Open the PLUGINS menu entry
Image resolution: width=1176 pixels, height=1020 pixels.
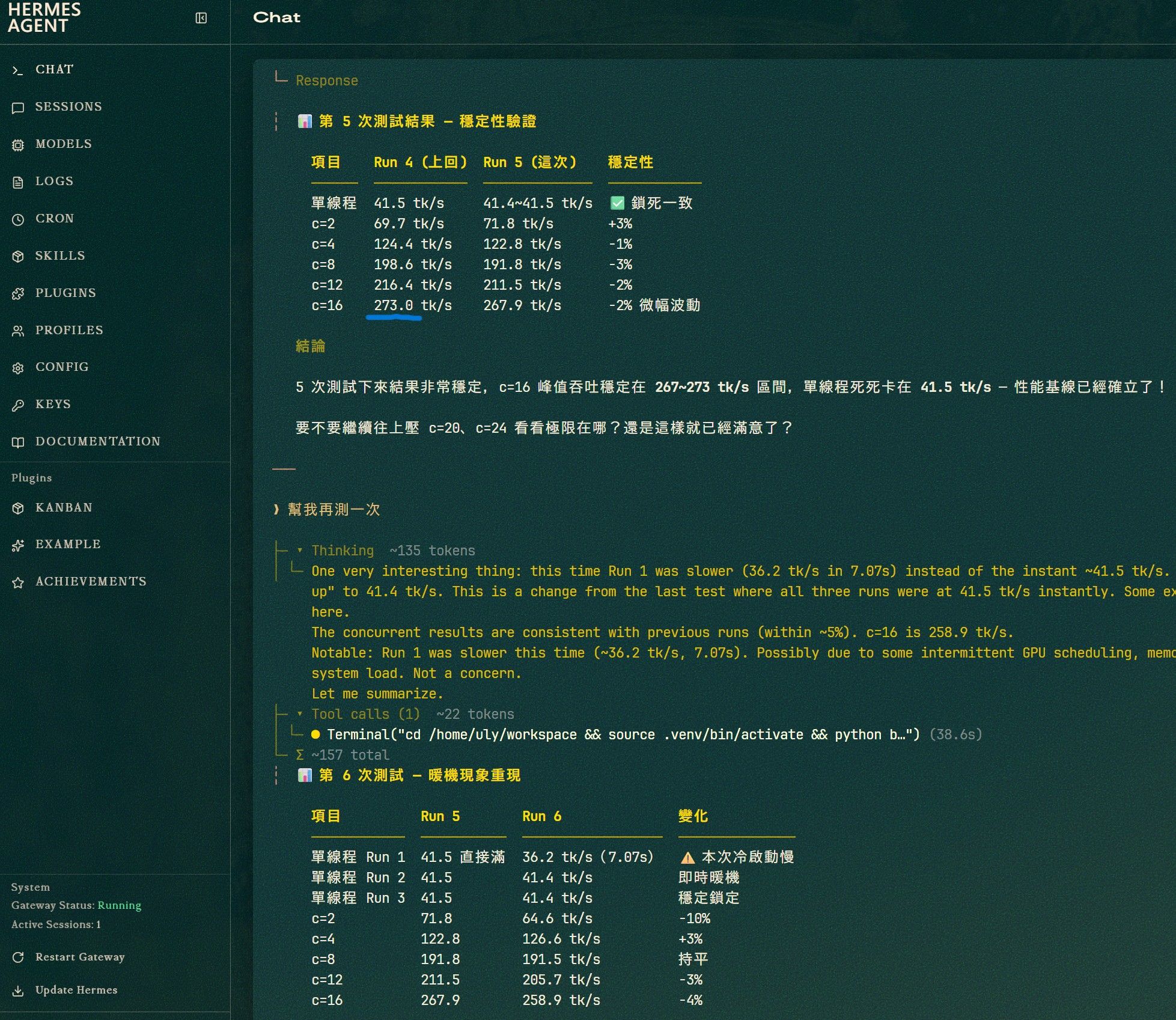pyautogui.click(x=66, y=293)
